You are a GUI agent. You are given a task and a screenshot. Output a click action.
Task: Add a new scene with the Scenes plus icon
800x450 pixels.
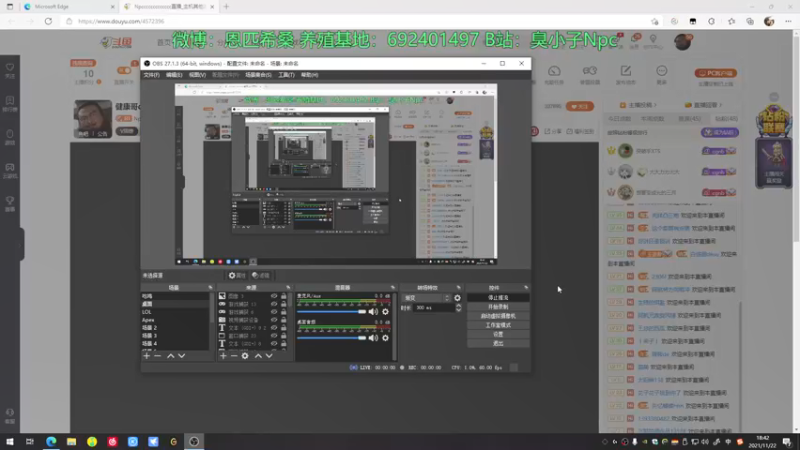coord(147,356)
